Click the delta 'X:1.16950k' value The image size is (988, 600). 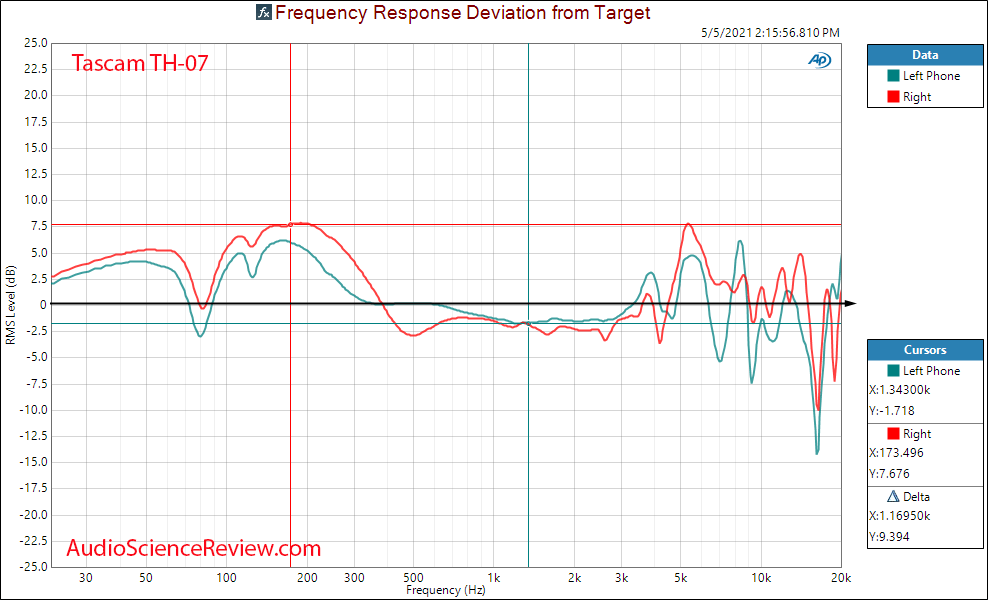[x=900, y=516]
